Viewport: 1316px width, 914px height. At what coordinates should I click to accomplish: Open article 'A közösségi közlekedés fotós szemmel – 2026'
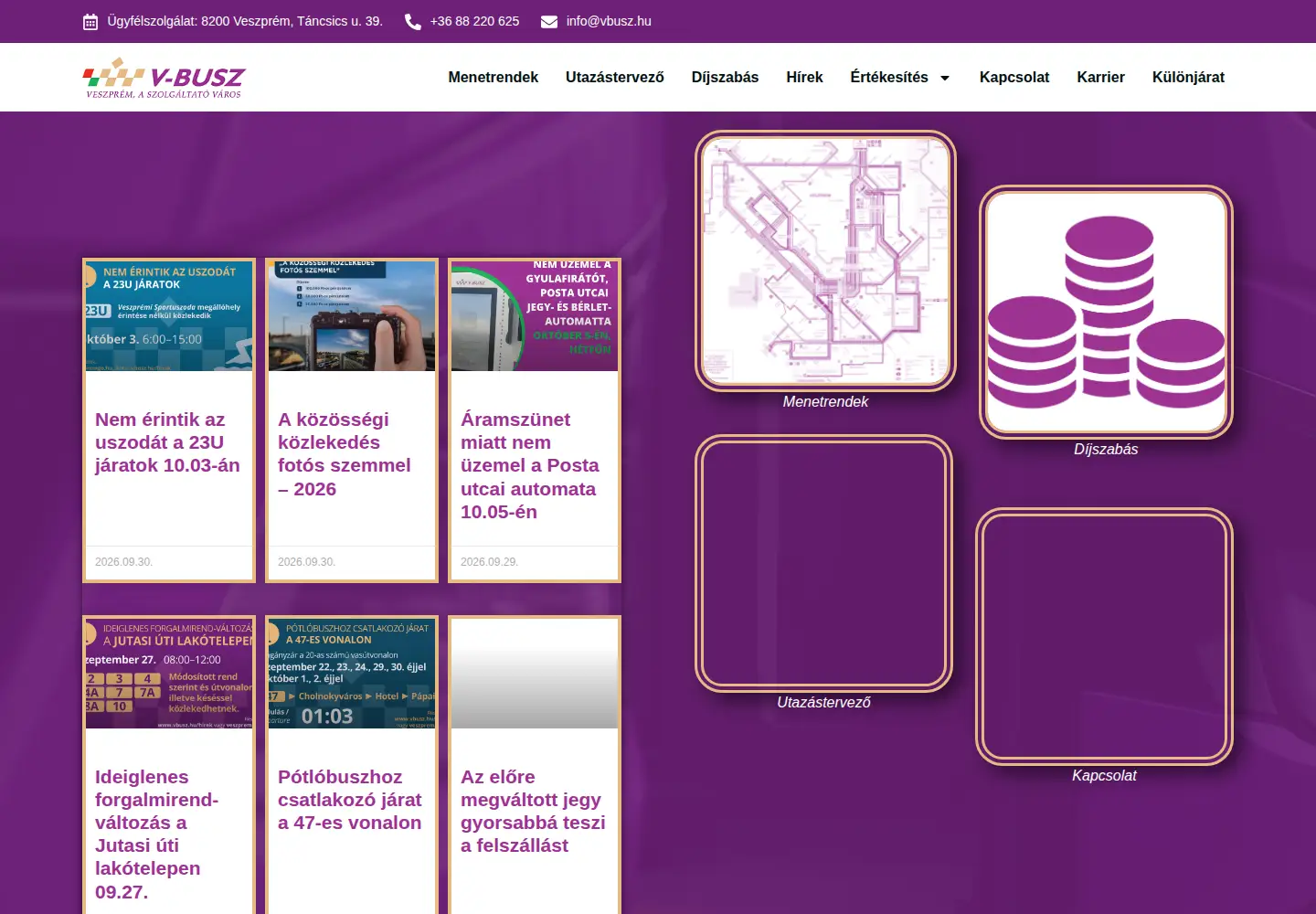pyautogui.click(x=345, y=454)
